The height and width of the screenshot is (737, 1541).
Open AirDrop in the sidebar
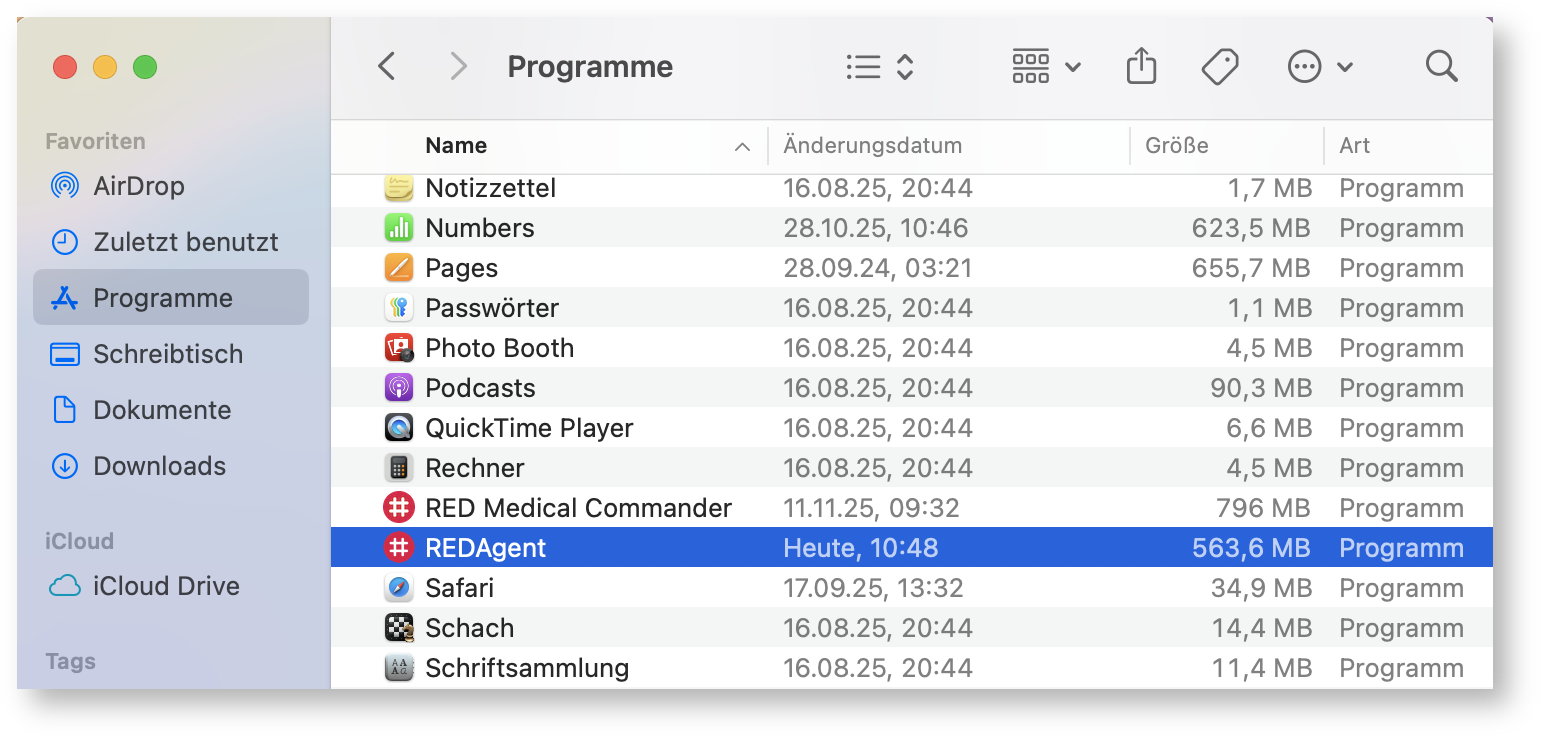pyautogui.click(x=138, y=186)
